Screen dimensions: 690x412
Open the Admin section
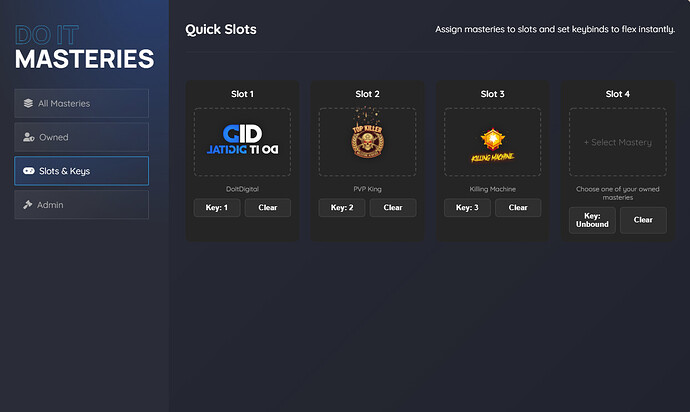81,205
